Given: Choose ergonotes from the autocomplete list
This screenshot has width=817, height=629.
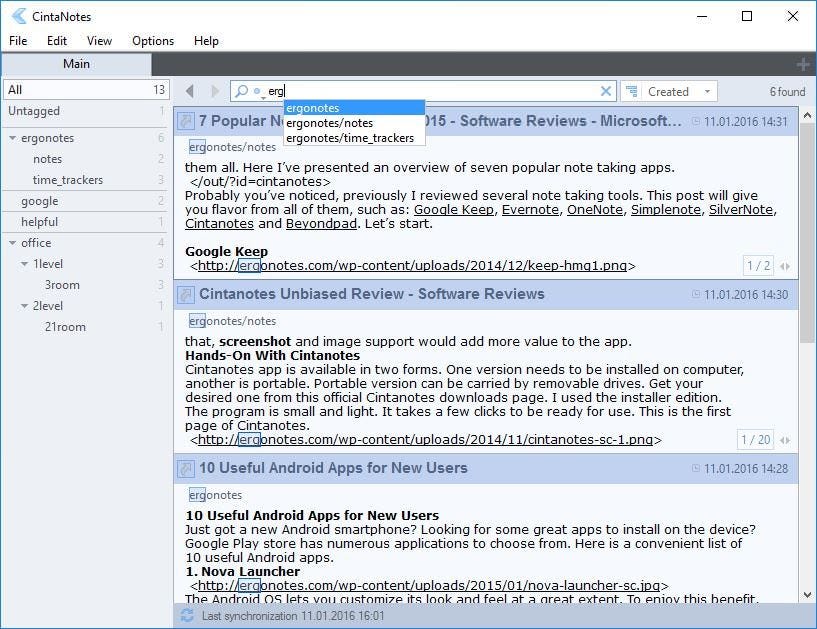Looking at the screenshot, I should tap(354, 108).
